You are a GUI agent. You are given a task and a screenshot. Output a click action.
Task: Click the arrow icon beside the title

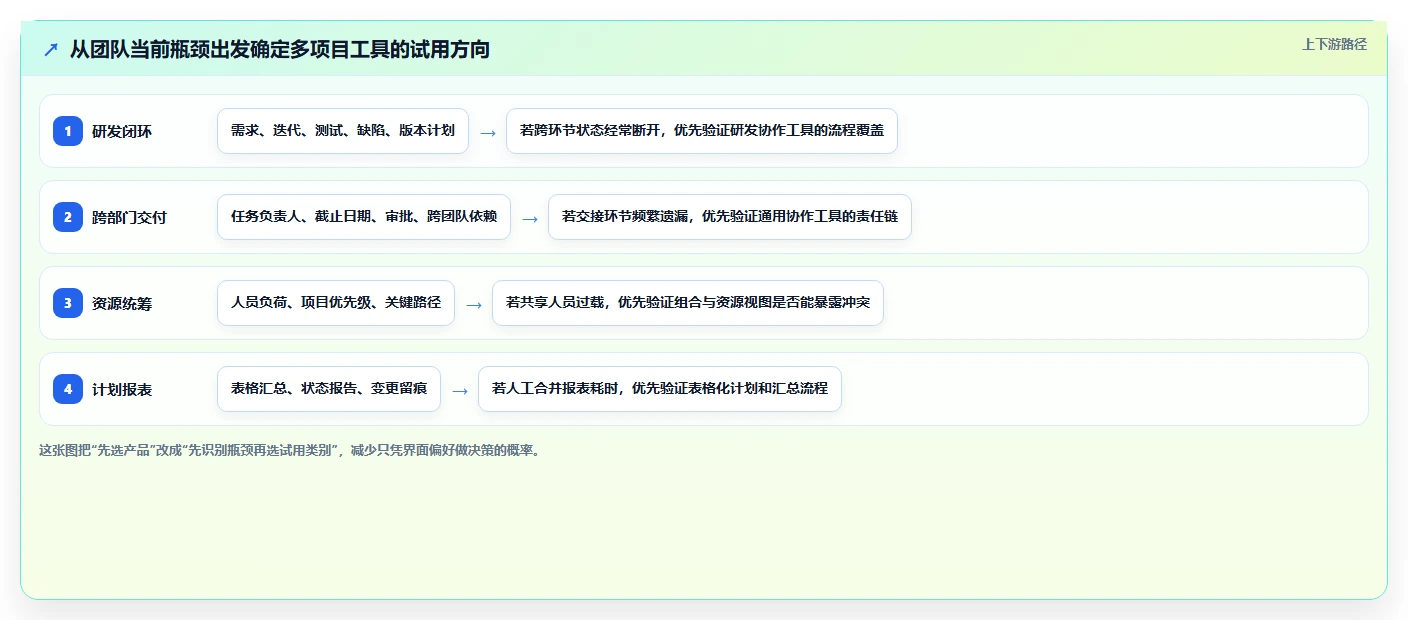click(x=51, y=49)
